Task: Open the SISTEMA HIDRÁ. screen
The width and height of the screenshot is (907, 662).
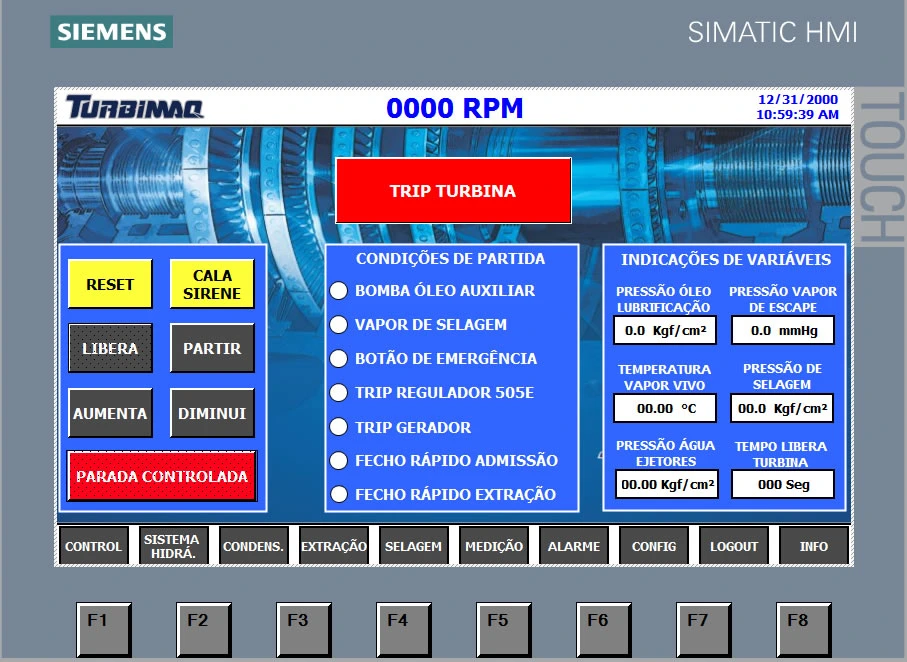Action: point(172,546)
